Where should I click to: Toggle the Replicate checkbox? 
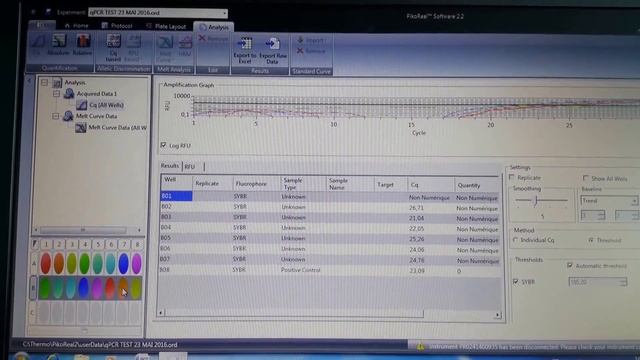coord(512,177)
